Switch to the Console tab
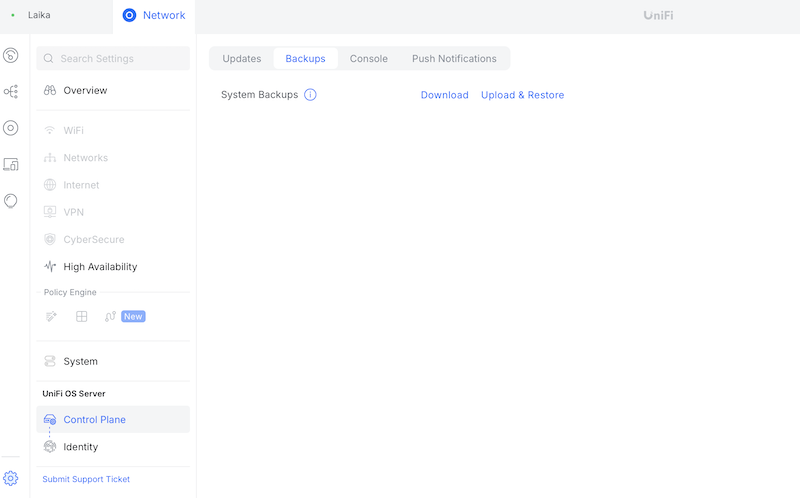This screenshot has height=498, width=800. click(x=369, y=59)
